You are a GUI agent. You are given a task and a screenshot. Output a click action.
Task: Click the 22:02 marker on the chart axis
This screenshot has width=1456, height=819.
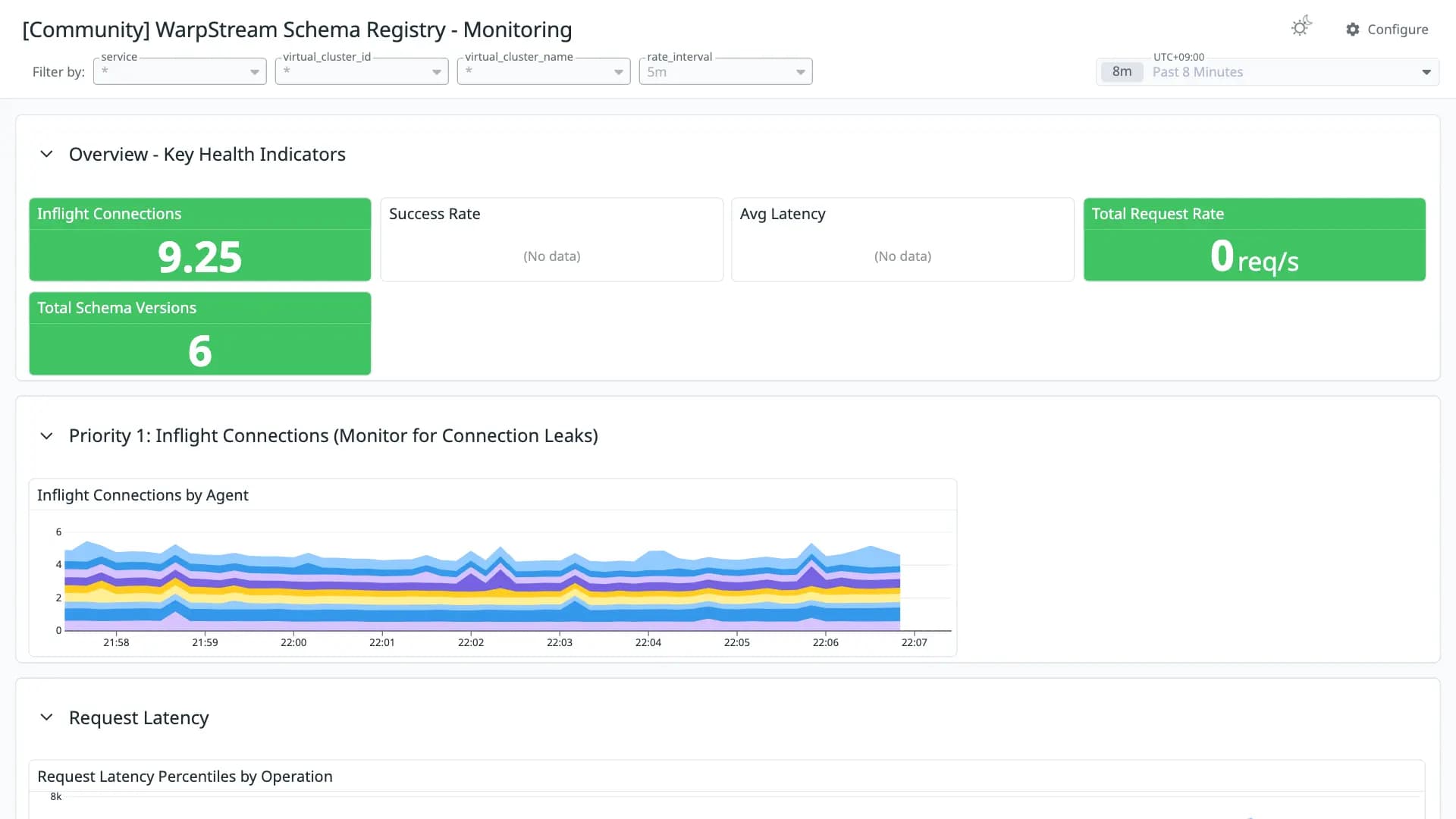coord(471,642)
